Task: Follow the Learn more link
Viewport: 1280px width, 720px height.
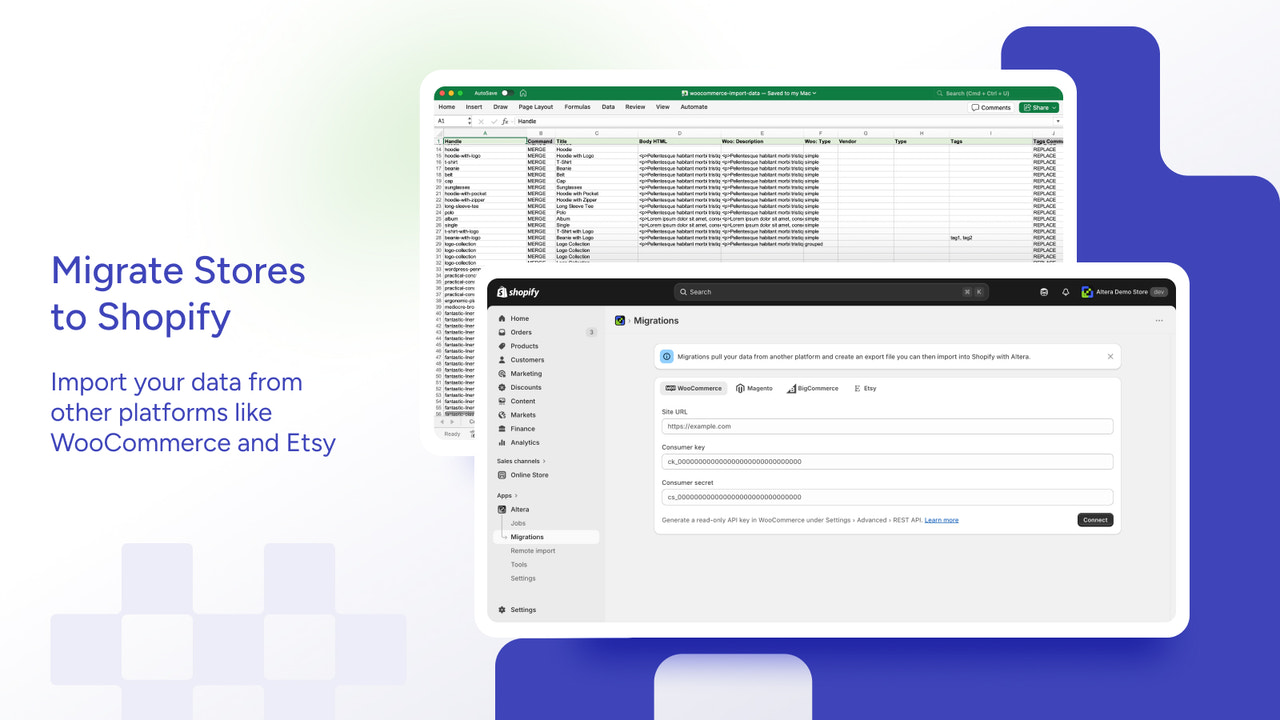Action: pyautogui.click(x=941, y=520)
